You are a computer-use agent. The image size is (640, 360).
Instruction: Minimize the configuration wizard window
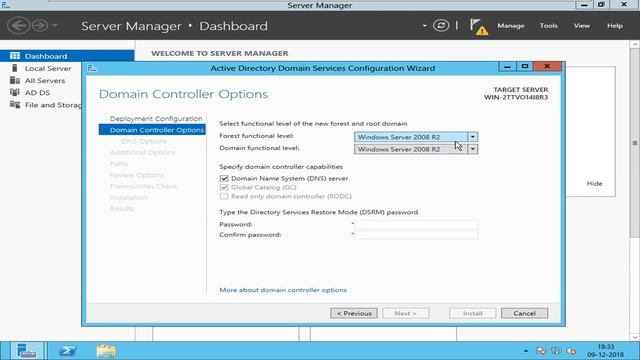507,67
